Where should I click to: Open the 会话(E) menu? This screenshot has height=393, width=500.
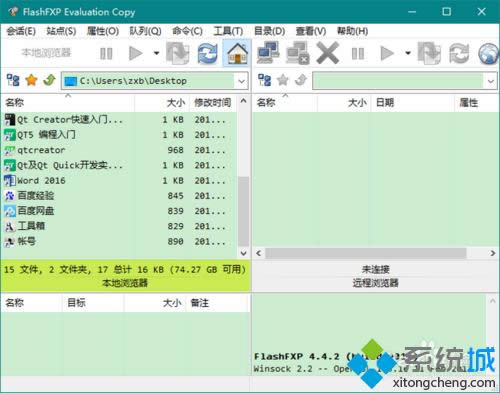tap(21, 31)
